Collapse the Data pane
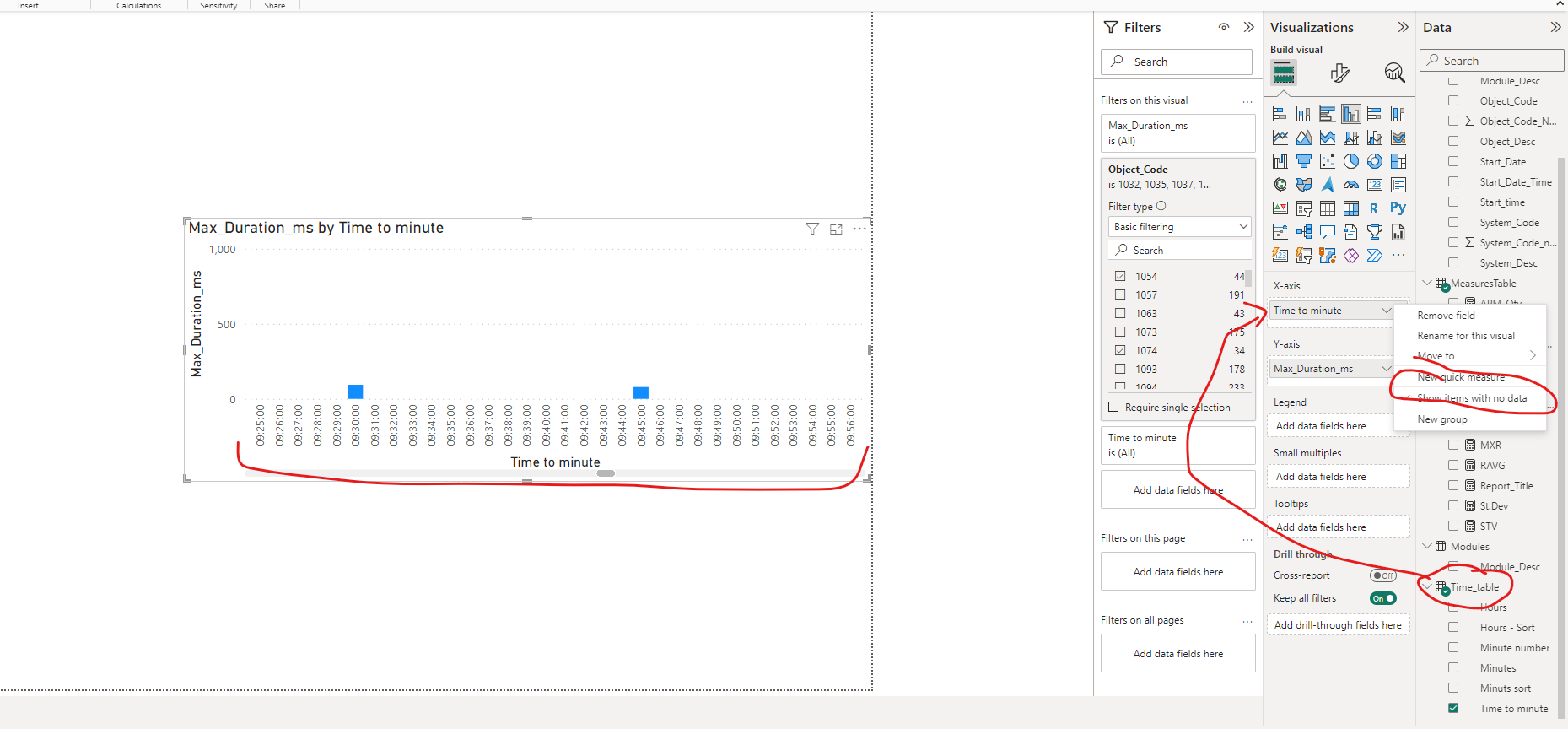This screenshot has height=729, width=1568. [1555, 27]
